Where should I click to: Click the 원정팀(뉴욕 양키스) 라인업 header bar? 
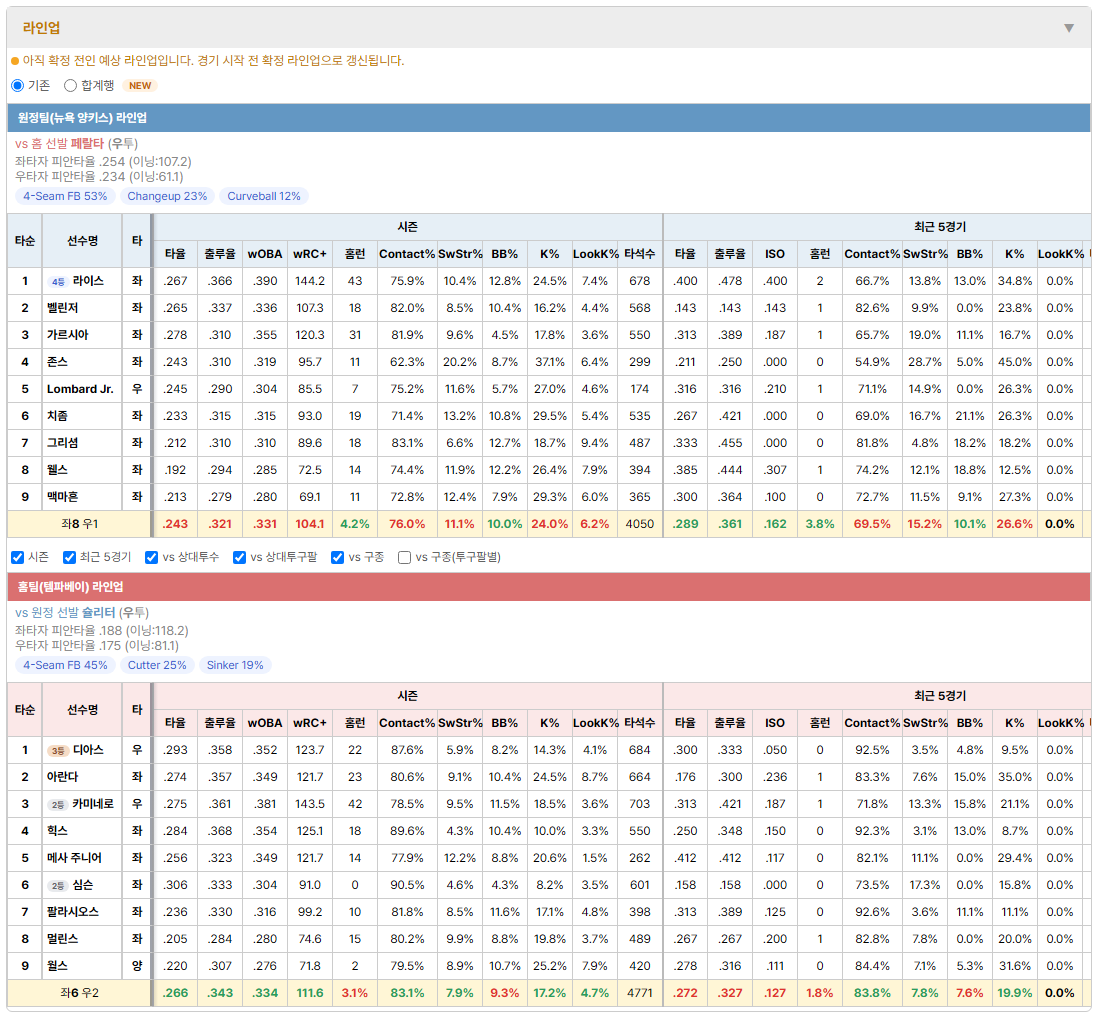click(x=549, y=118)
